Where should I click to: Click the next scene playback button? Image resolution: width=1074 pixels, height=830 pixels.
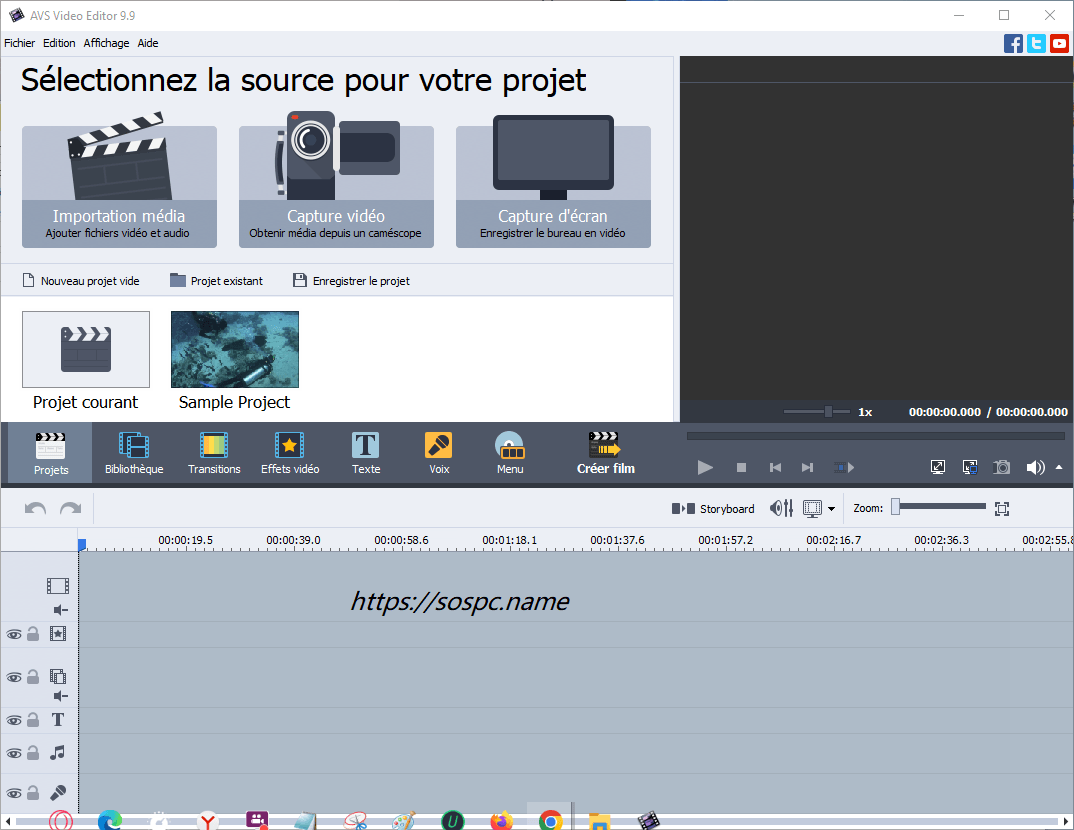(844, 468)
